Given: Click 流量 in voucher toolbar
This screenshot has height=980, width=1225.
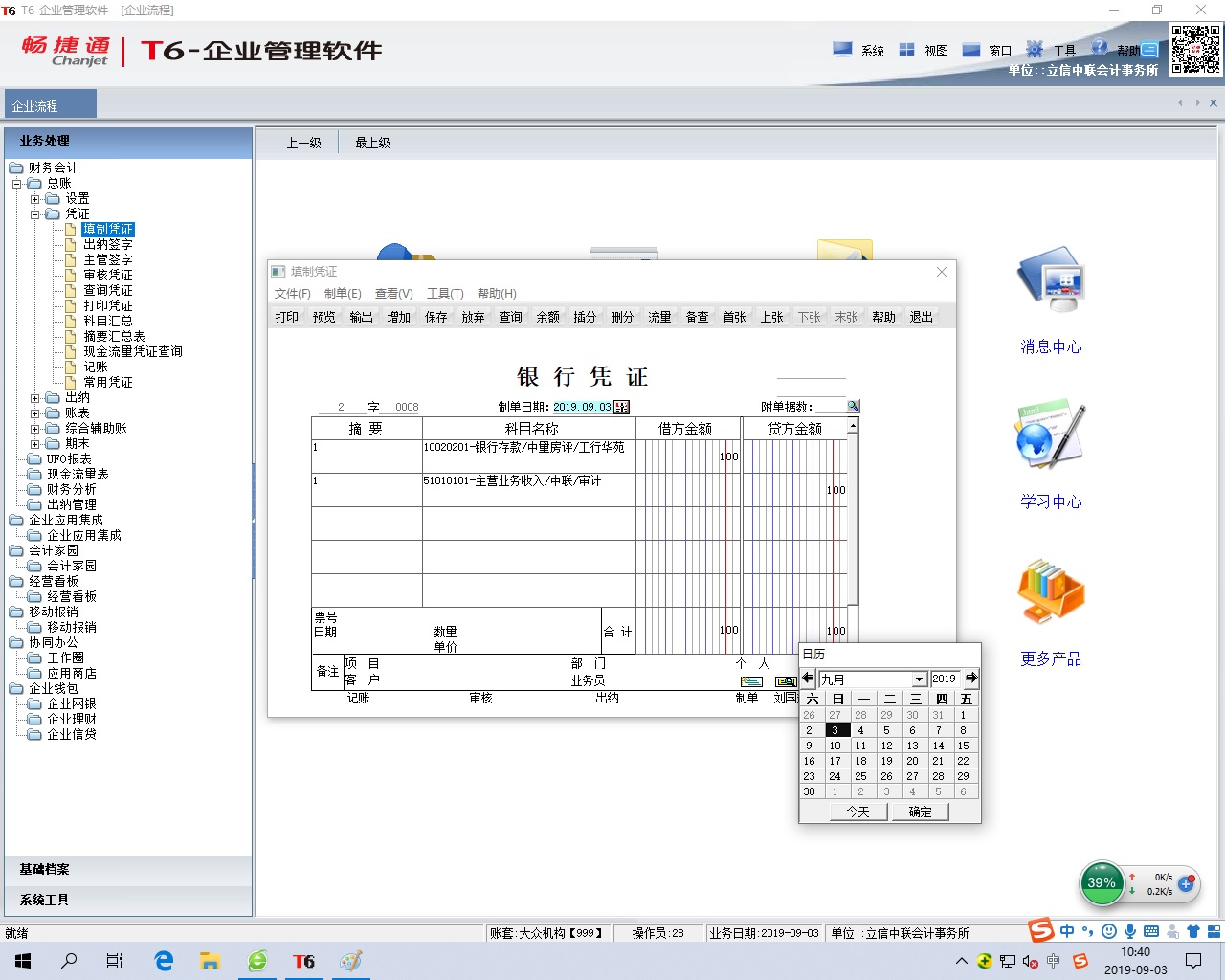Looking at the screenshot, I should click(x=660, y=317).
